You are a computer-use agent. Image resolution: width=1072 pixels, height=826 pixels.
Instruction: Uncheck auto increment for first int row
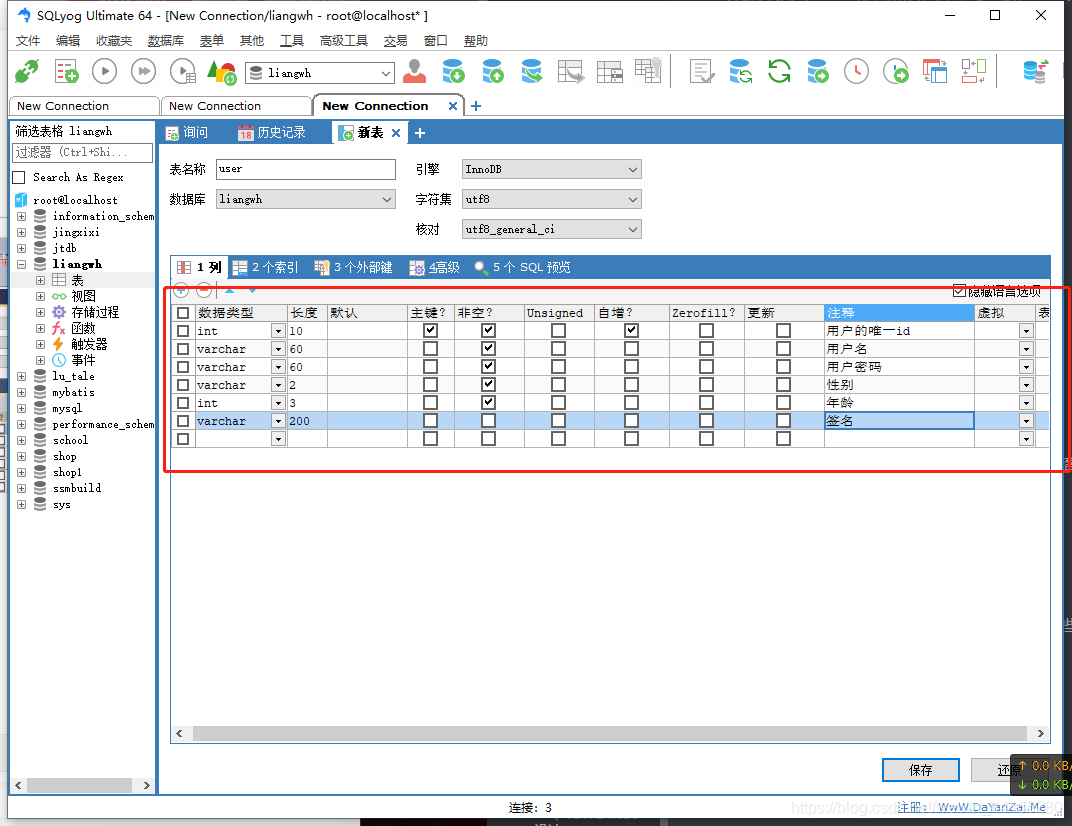tap(631, 330)
